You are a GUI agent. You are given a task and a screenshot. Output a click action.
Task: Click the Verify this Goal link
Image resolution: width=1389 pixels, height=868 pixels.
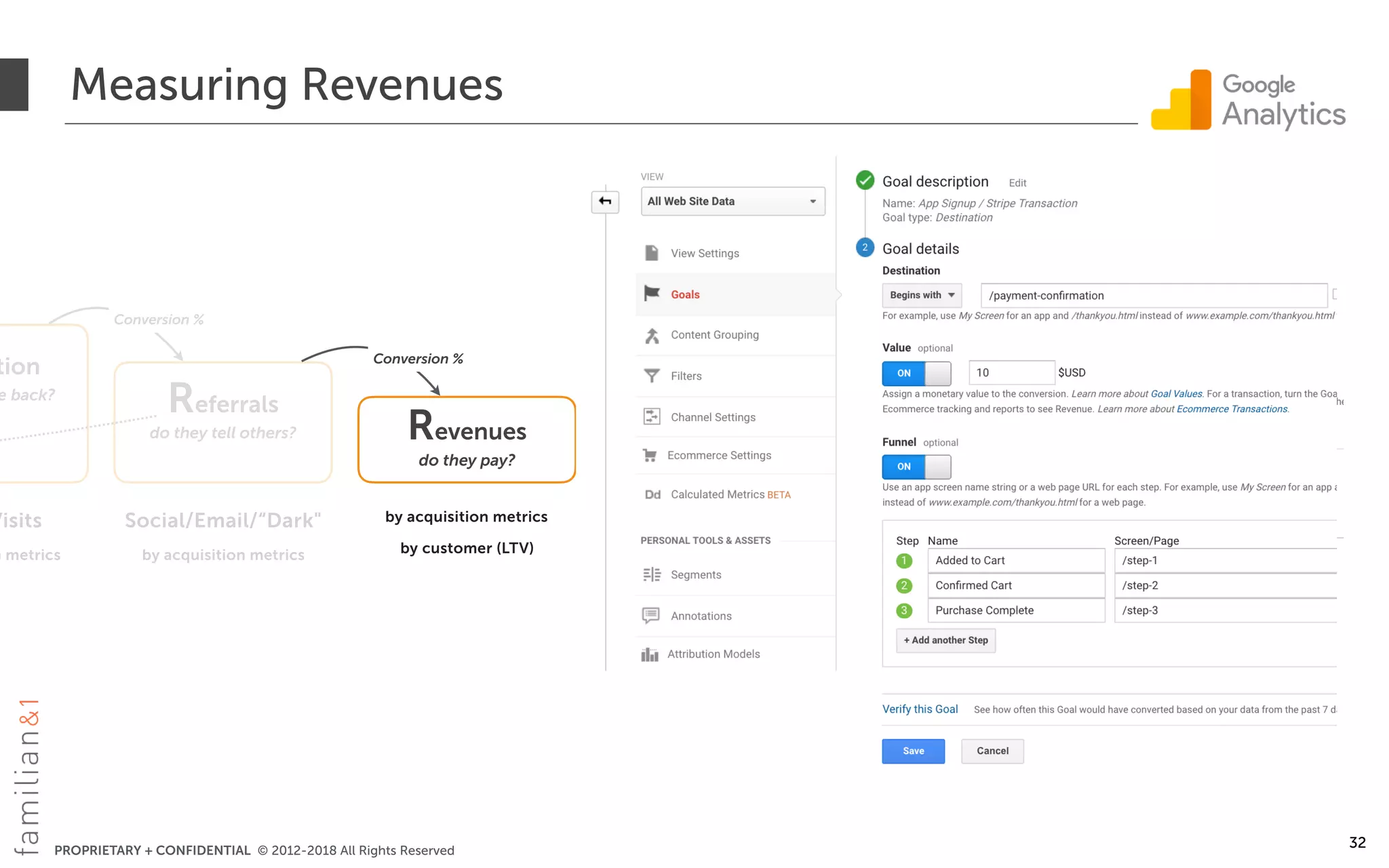pos(920,709)
